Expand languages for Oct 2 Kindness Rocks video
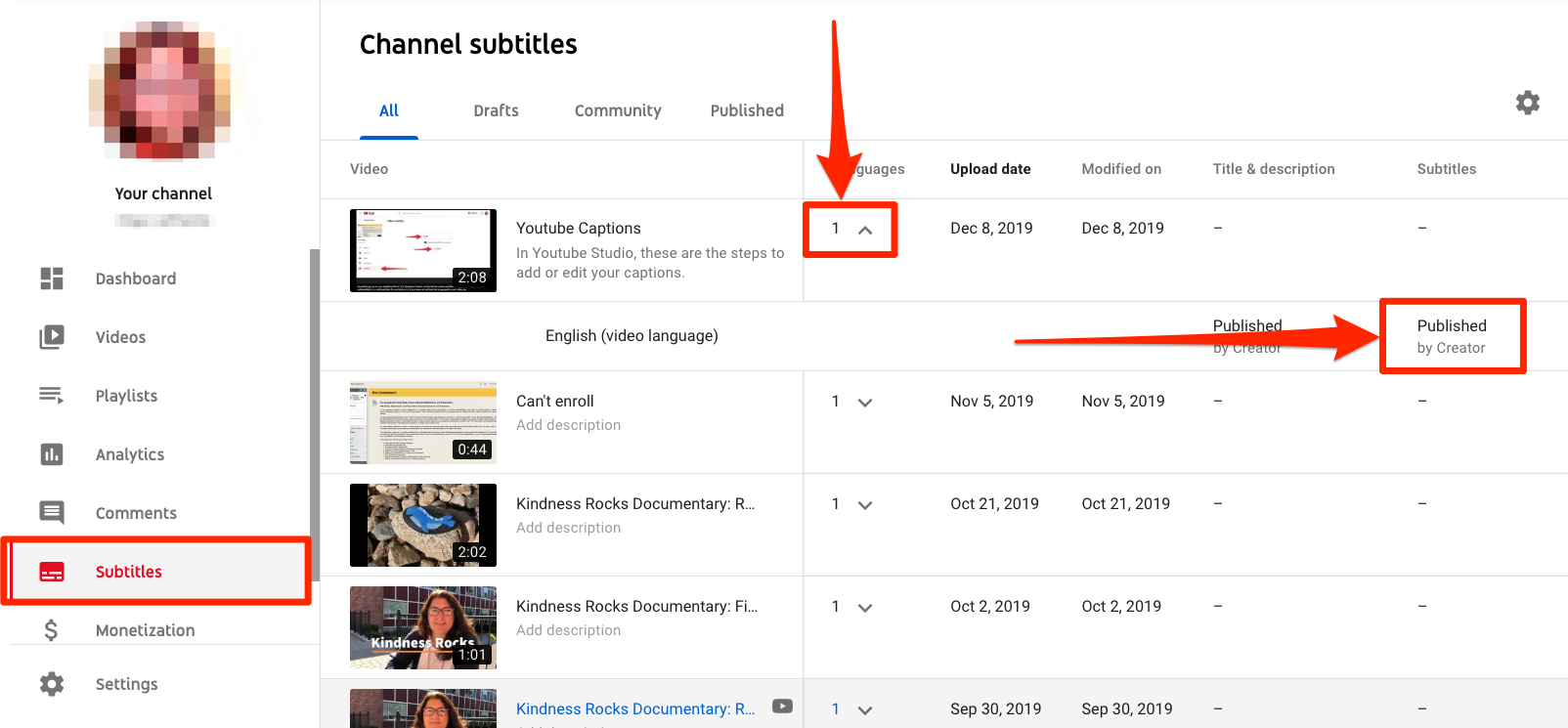1568x728 pixels. click(x=864, y=607)
